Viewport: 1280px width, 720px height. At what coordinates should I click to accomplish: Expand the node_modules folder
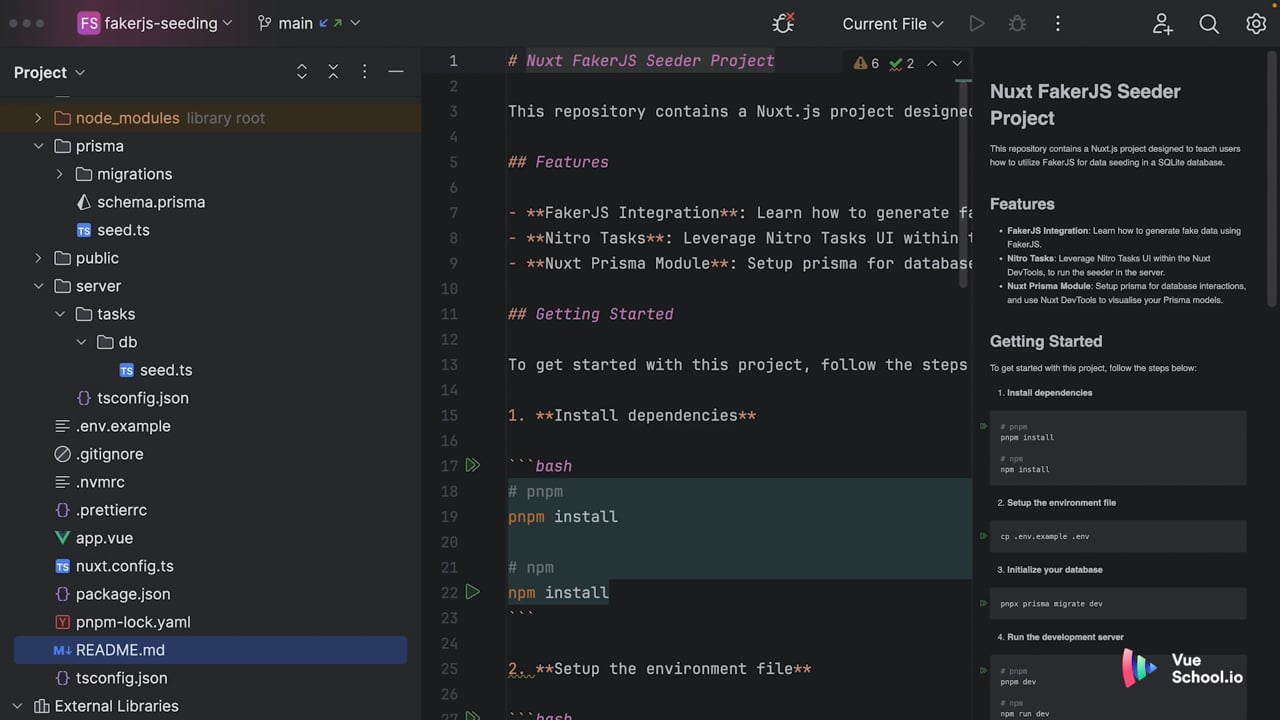coord(38,118)
